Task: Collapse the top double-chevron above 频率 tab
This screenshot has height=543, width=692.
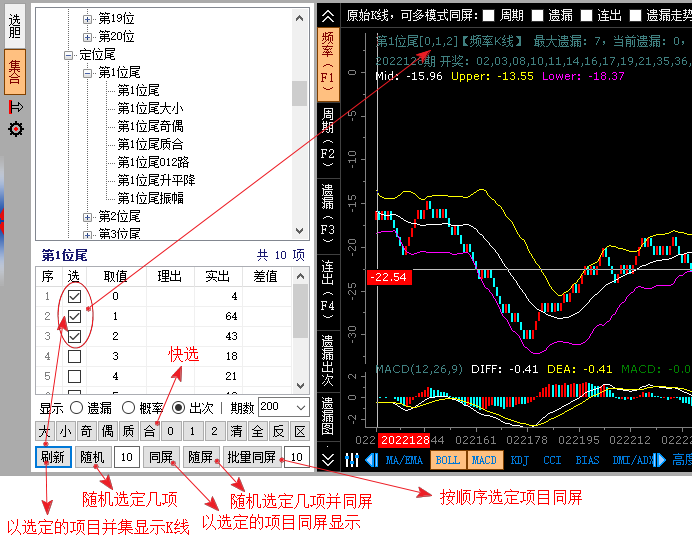Action: (328, 15)
